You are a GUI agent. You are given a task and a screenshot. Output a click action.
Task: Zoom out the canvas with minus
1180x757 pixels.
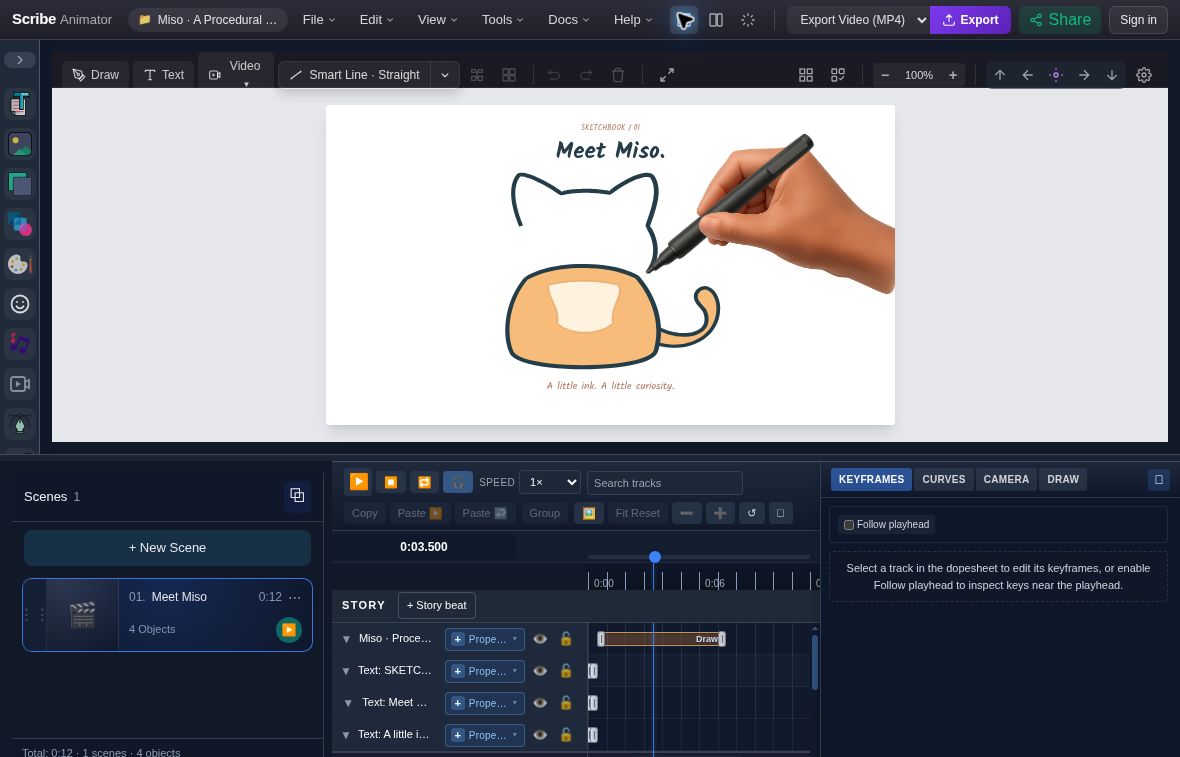pyautogui.click(x=885, y=74)
